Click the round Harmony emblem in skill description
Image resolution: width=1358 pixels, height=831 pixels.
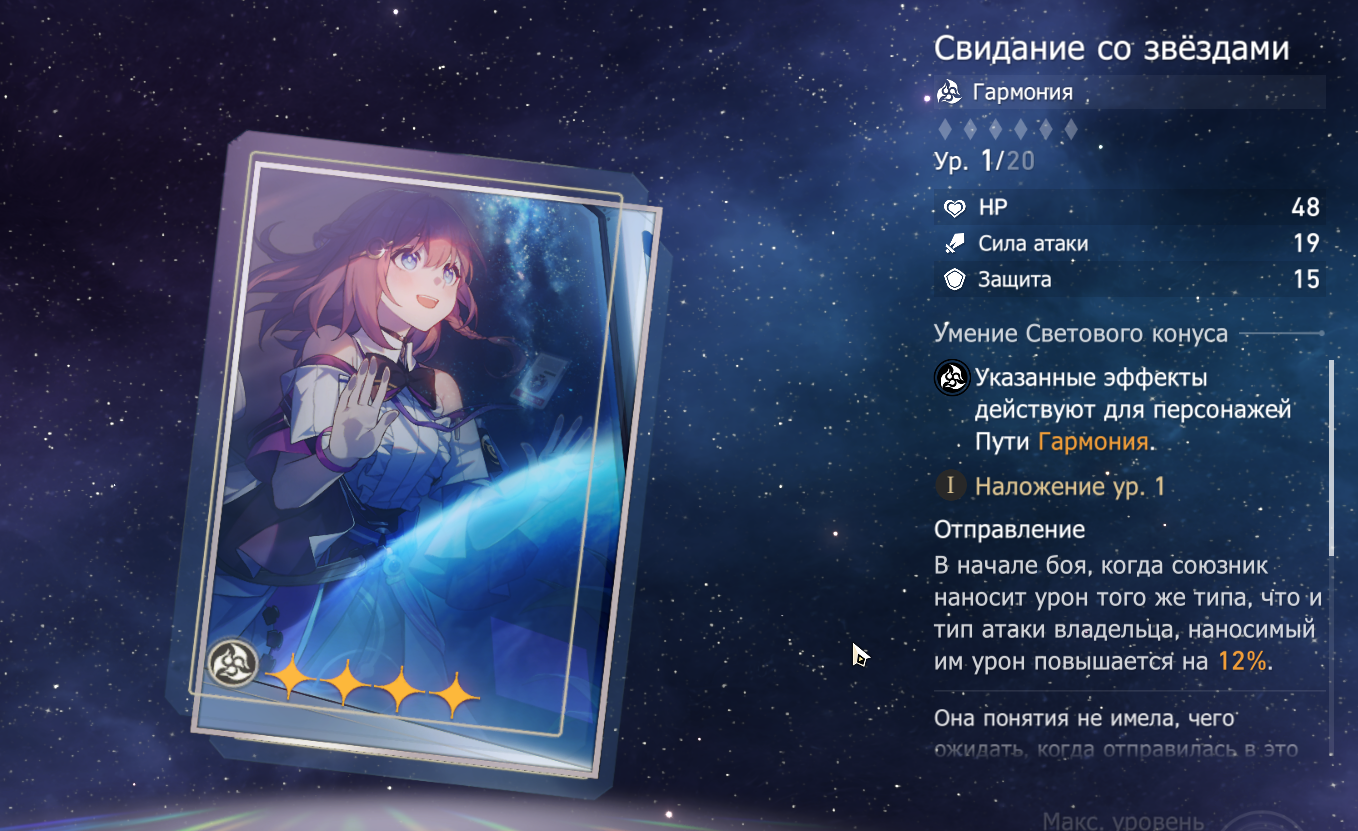[x=951, y=378]
